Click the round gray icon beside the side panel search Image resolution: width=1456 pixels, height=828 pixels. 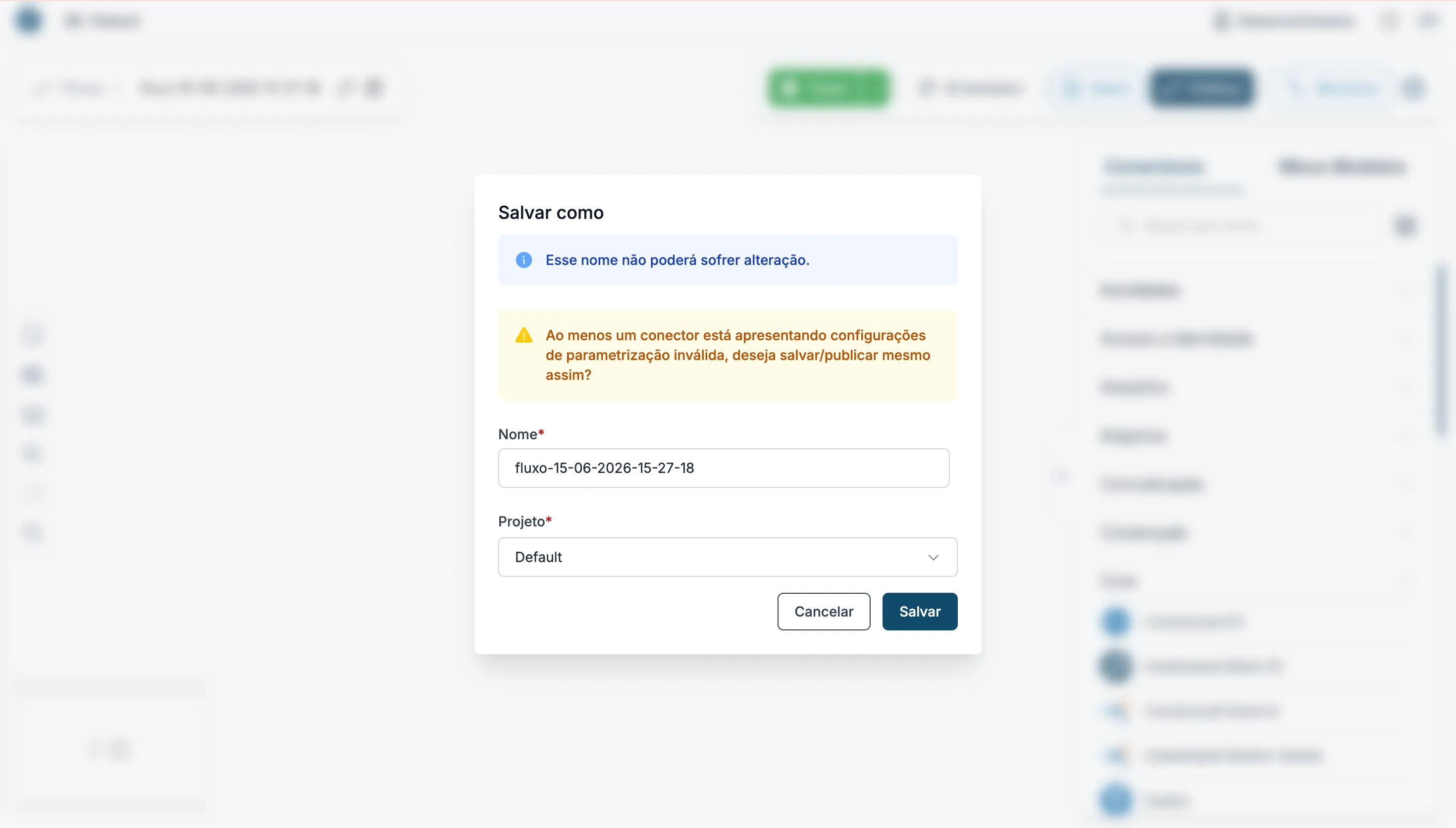pyautogui.click(x=1405, y=226)
